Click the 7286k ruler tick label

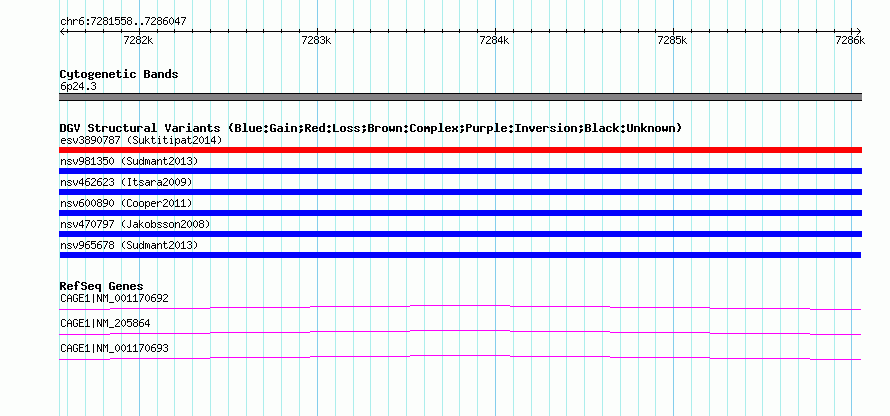[x=850, y=40]
